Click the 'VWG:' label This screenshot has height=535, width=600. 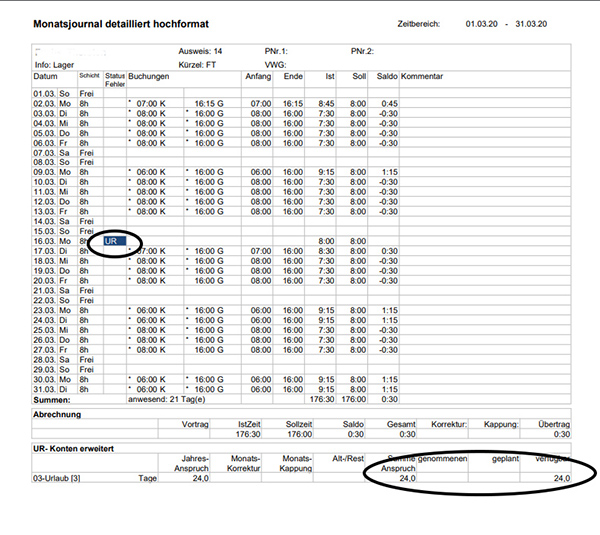point(275,65)
